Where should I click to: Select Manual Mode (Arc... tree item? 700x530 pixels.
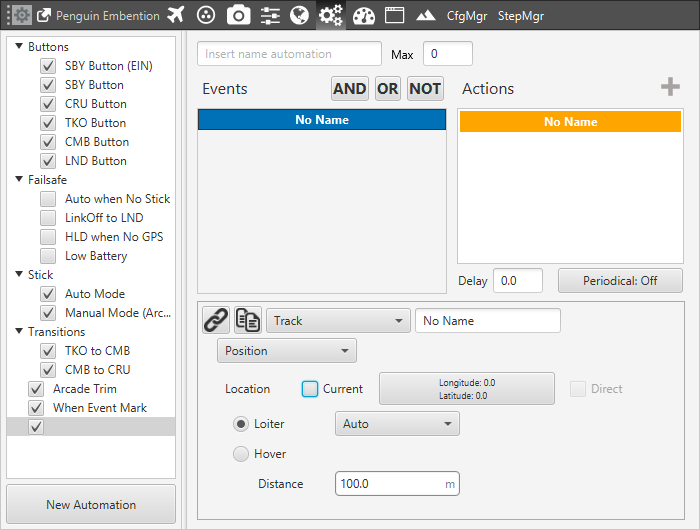click(118, 313)
